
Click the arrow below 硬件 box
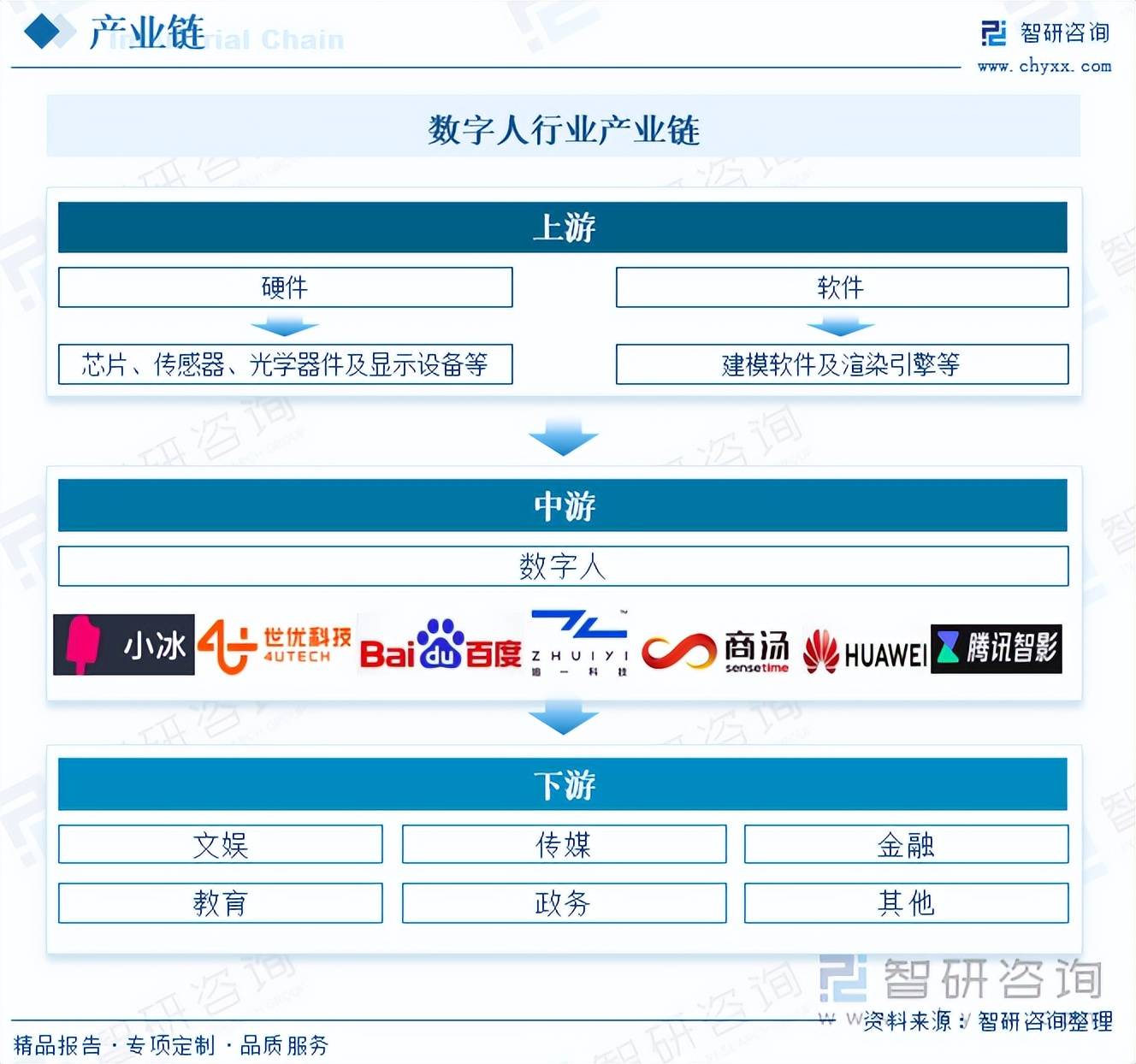coord(285,327)
